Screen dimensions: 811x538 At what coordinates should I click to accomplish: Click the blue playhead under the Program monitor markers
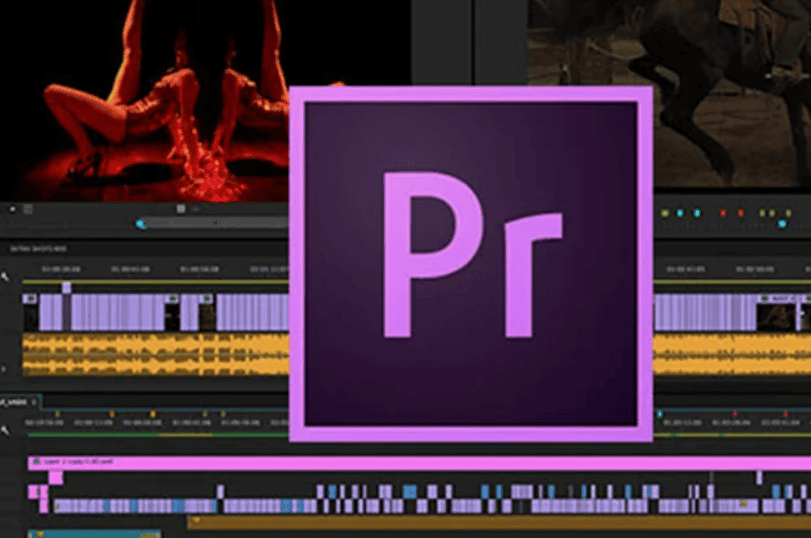click(x=782, y=224)
